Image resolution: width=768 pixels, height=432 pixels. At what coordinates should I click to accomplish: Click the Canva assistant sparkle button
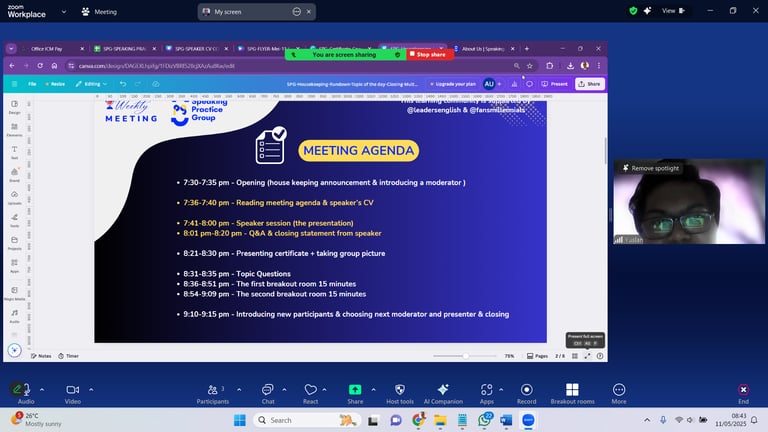pyautogui.click(x=14, y=350)
